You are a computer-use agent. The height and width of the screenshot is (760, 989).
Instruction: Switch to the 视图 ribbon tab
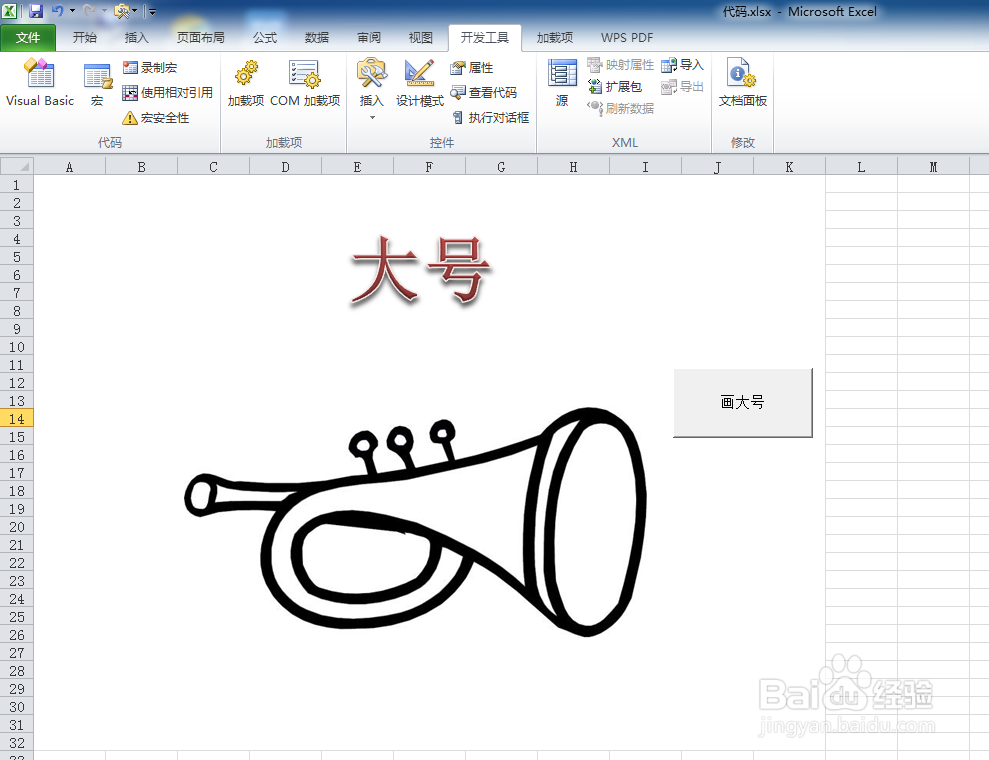coord(420,38)
